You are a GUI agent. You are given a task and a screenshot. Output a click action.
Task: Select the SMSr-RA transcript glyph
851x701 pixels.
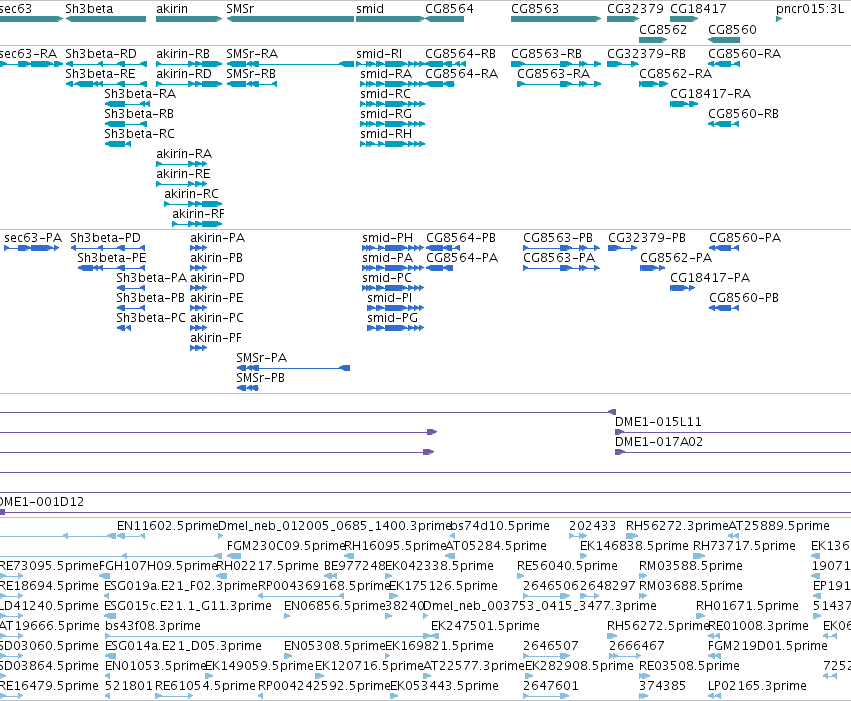pos(290,64)
